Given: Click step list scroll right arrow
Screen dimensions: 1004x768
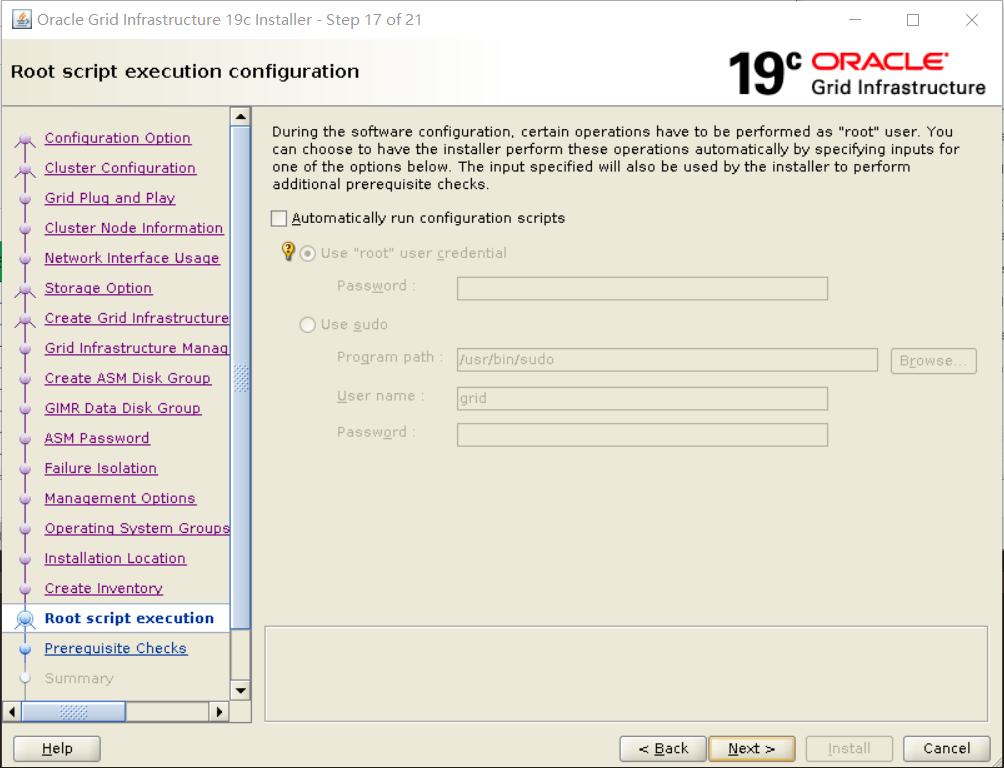Looking at the screenshot, I should 219,712.
